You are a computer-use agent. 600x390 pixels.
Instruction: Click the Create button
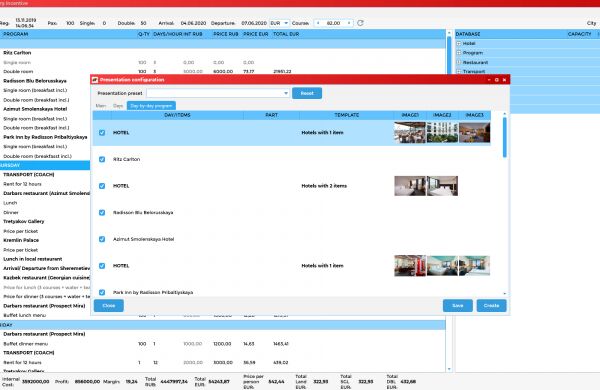pos(491,305)
